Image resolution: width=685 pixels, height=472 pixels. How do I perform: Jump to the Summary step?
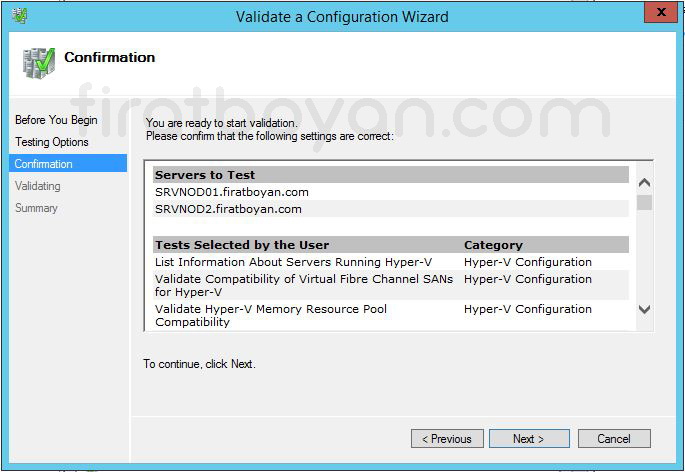click(36, 208)
